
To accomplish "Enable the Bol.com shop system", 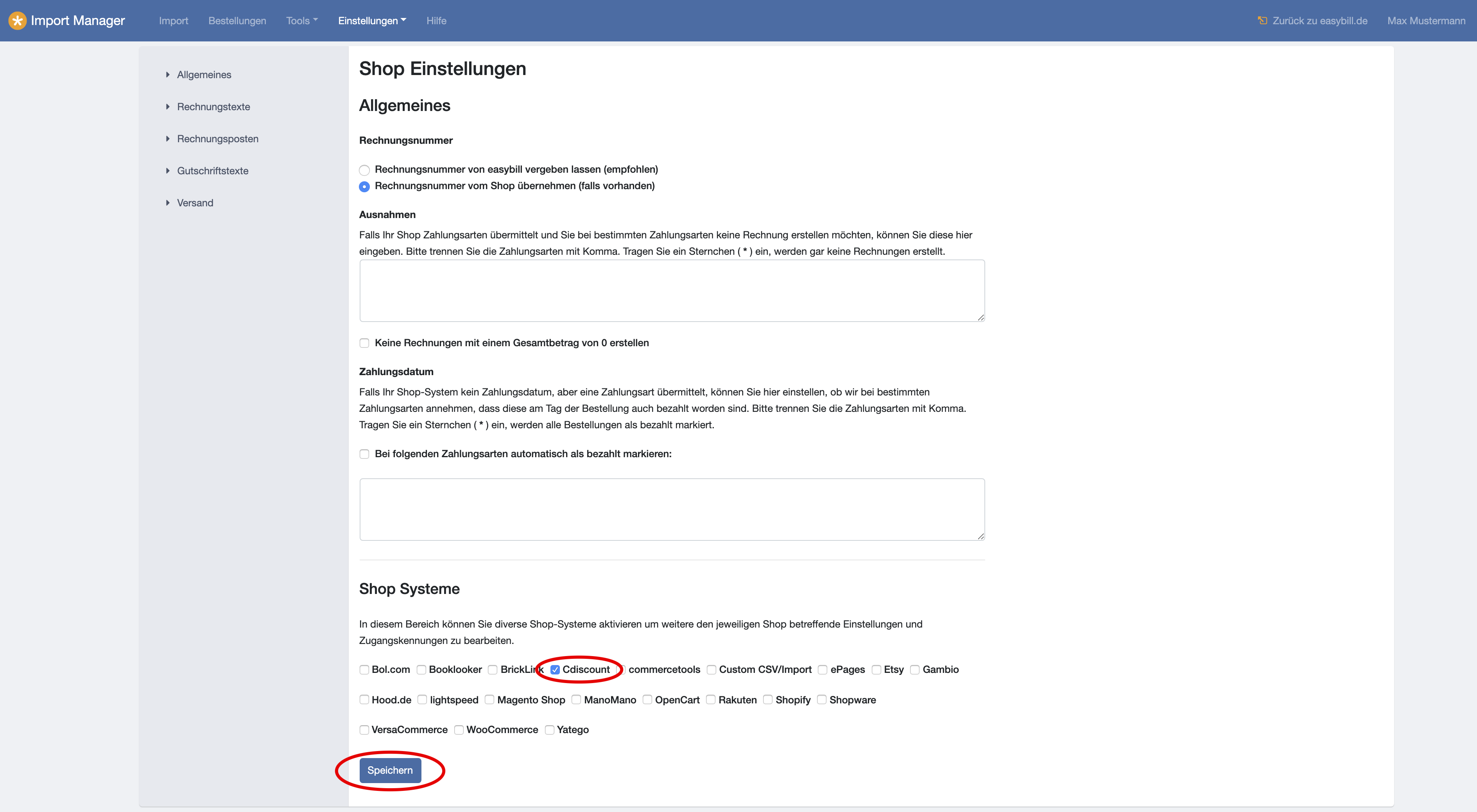I will 364,669.
